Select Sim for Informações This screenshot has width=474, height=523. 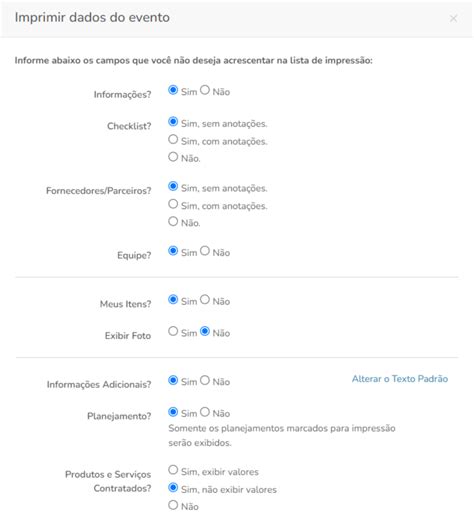[173, 90]
